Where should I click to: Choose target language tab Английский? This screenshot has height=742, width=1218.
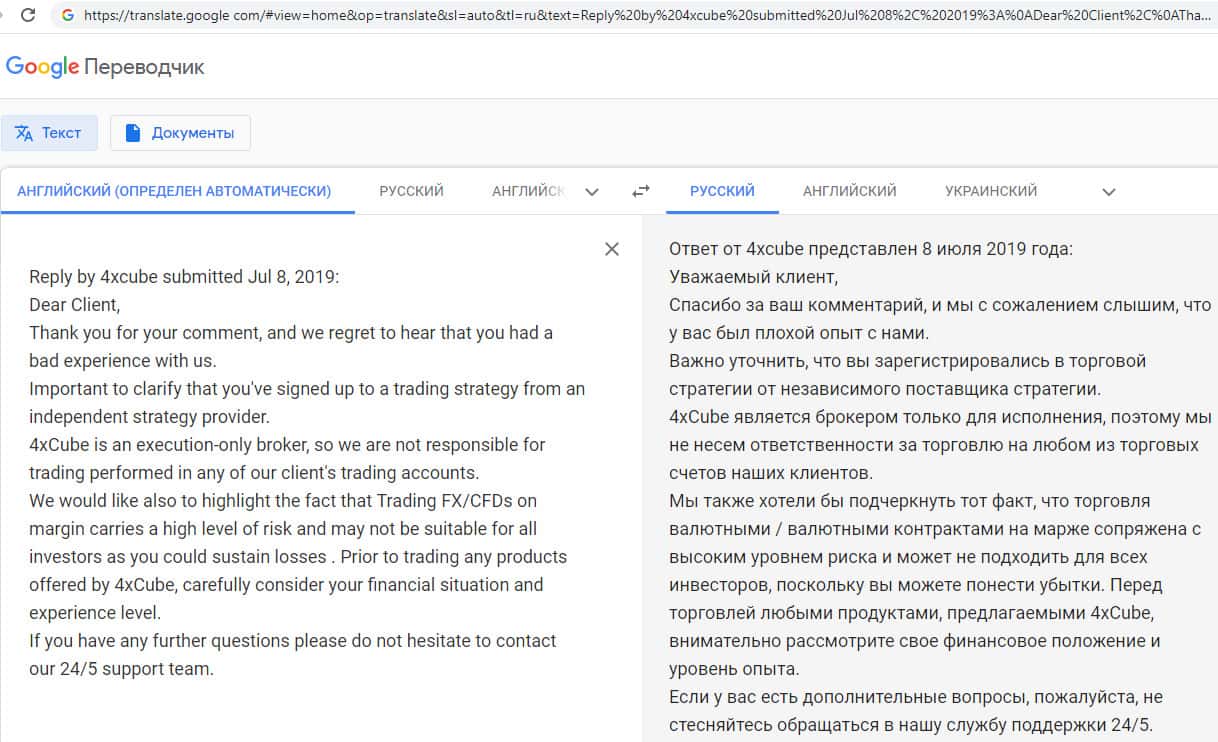850,191
